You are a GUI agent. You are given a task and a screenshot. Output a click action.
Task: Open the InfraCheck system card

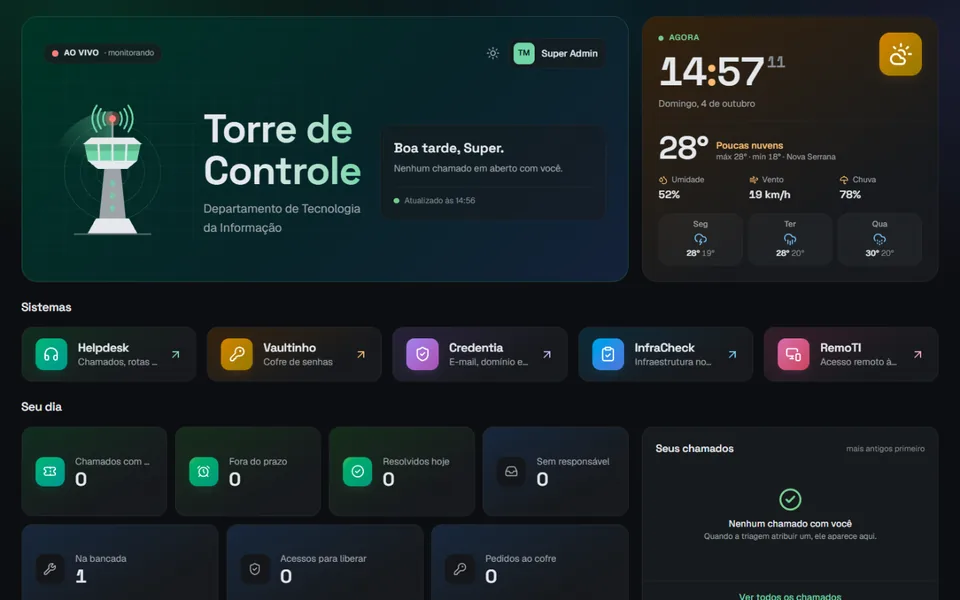pyautogui.click(x=666, y=354)
